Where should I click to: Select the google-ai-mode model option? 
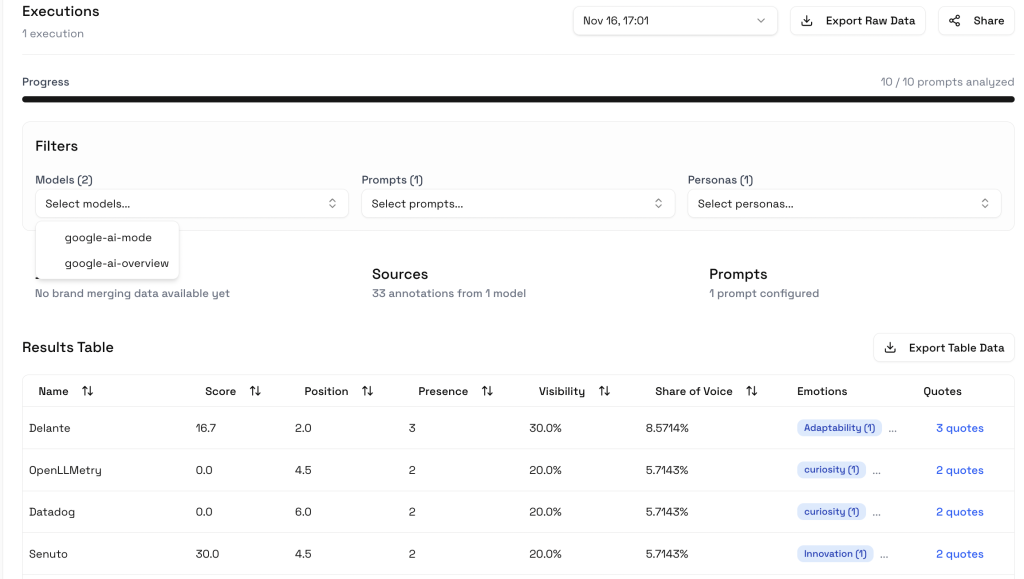(x=108, y=237)
